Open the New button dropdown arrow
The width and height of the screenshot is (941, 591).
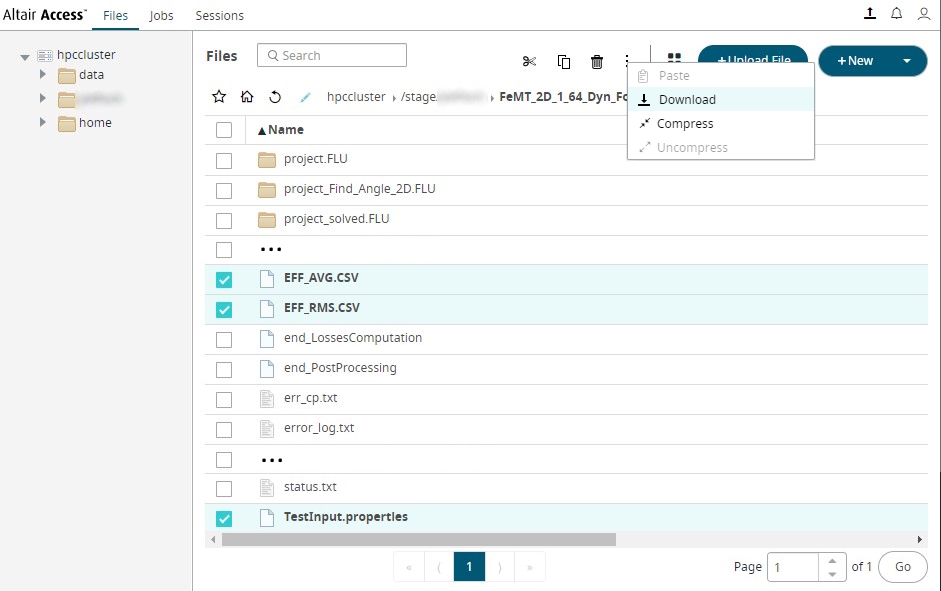coord(907,61)
